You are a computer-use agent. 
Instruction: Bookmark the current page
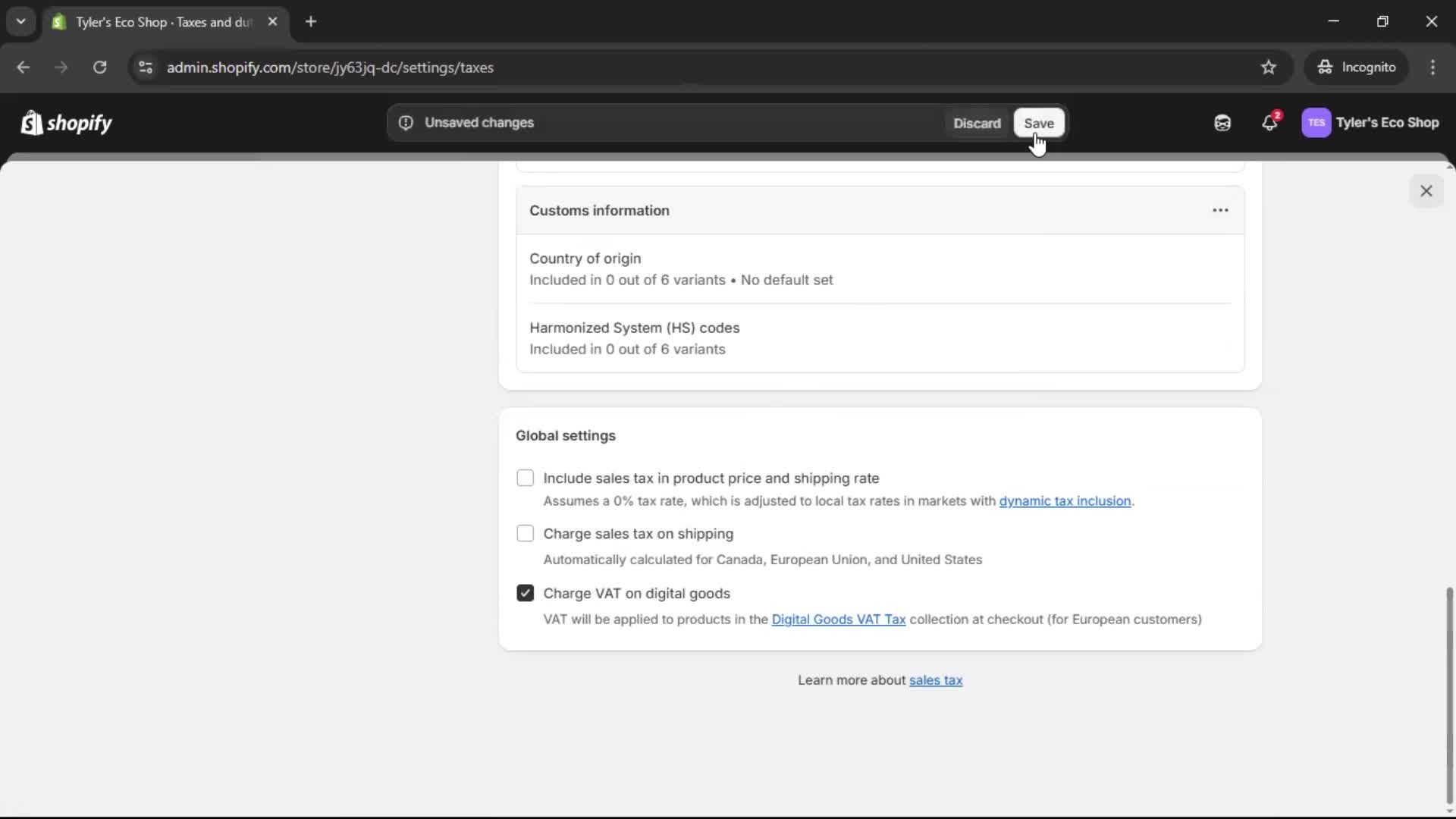(x=1269, y=67)
